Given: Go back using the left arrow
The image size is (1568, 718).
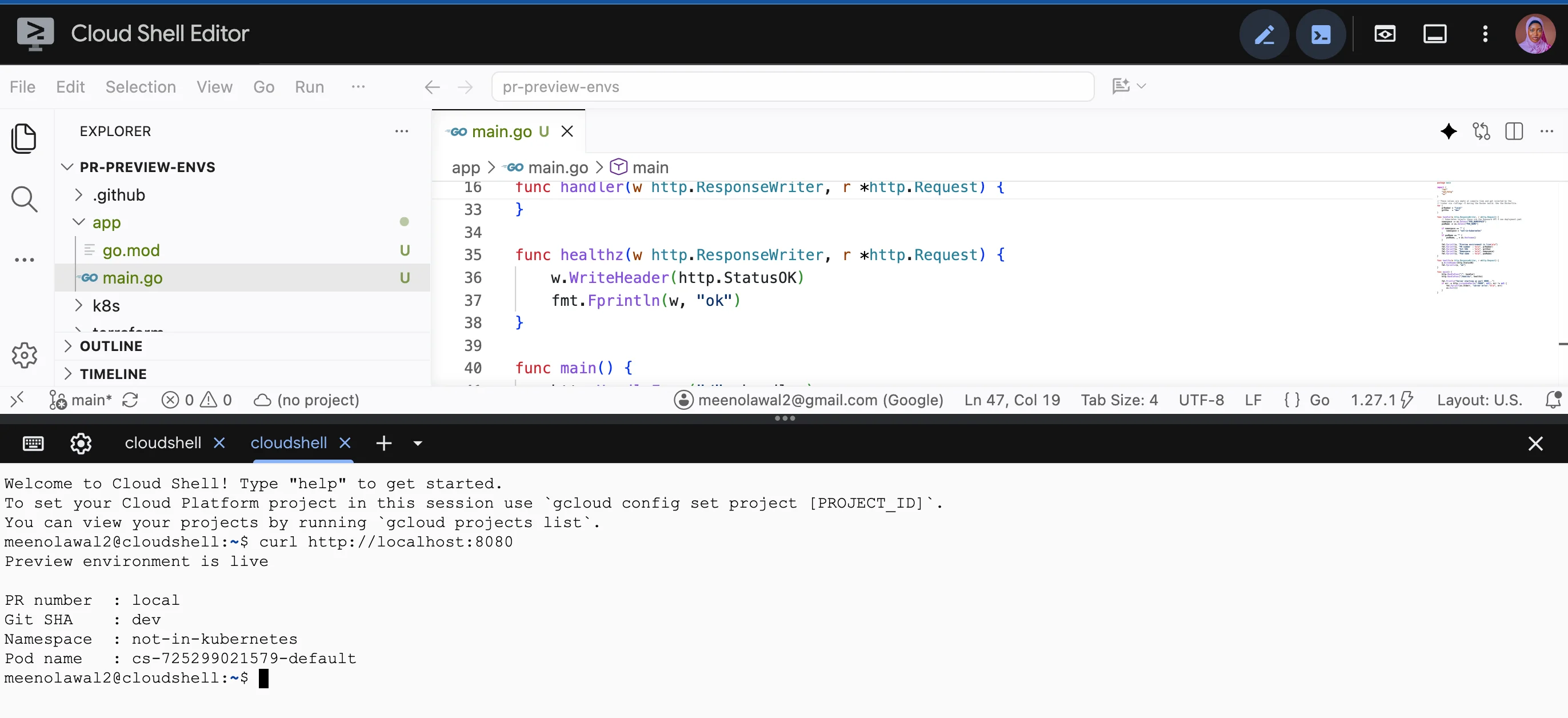Looking at the screenshot, I should [432, 87].
